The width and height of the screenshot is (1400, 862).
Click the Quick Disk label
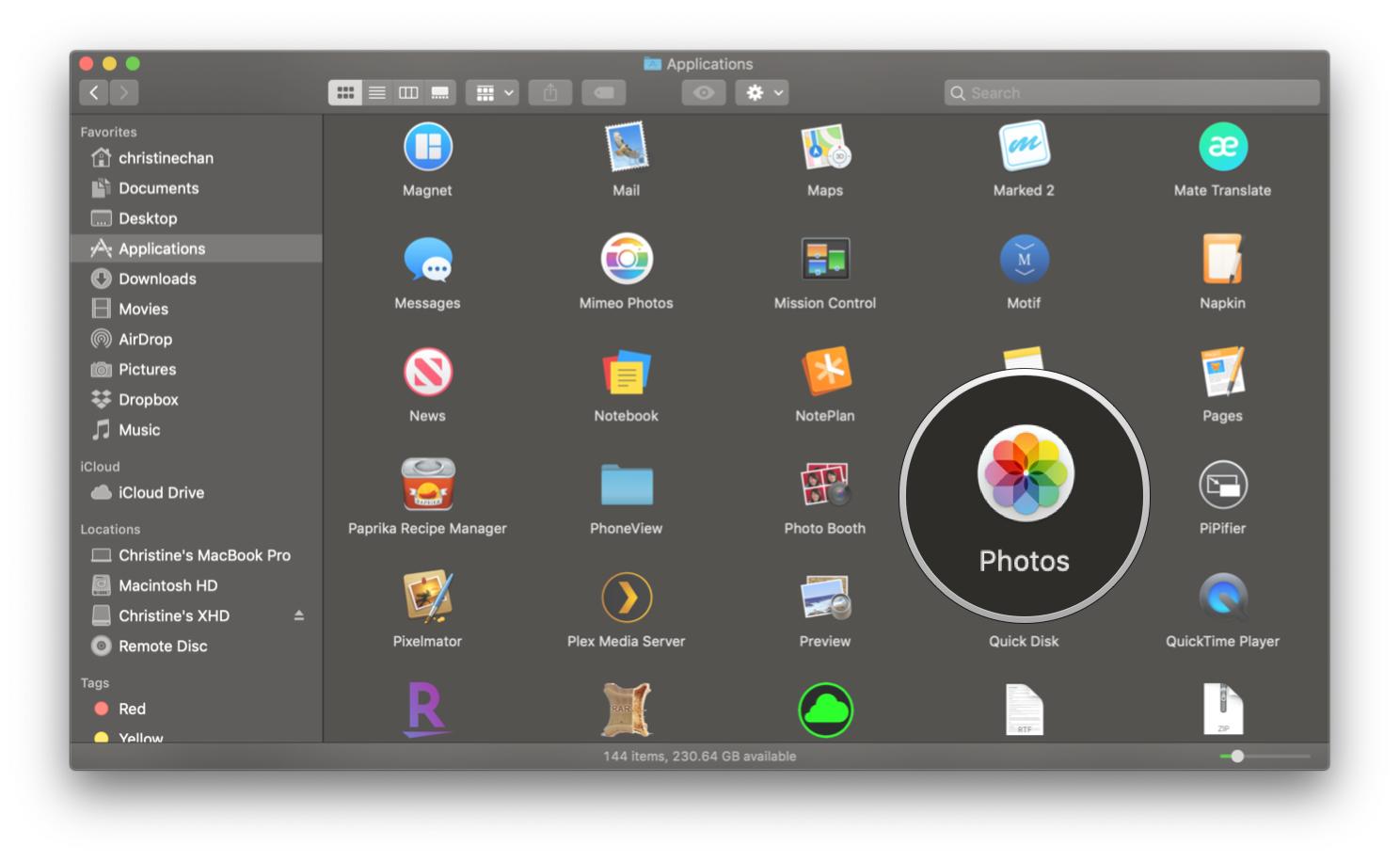tap(1024, 641)
